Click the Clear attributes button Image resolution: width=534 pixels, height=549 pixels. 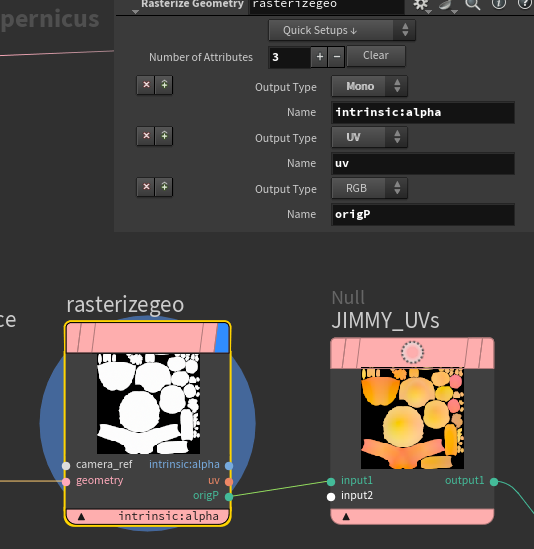click(x=376, y=56)
